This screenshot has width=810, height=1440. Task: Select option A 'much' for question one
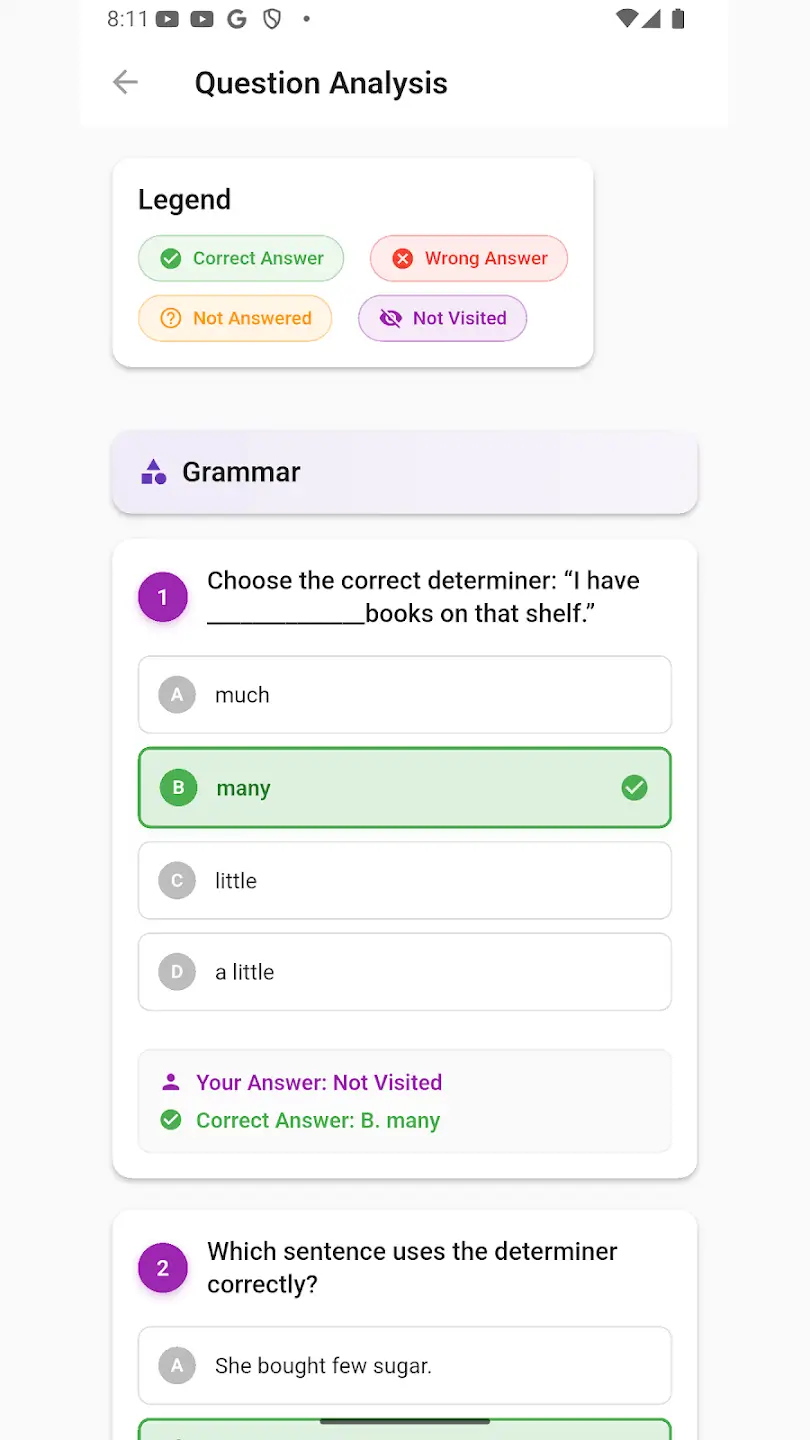pyautogui.click(x=404, y=694)
